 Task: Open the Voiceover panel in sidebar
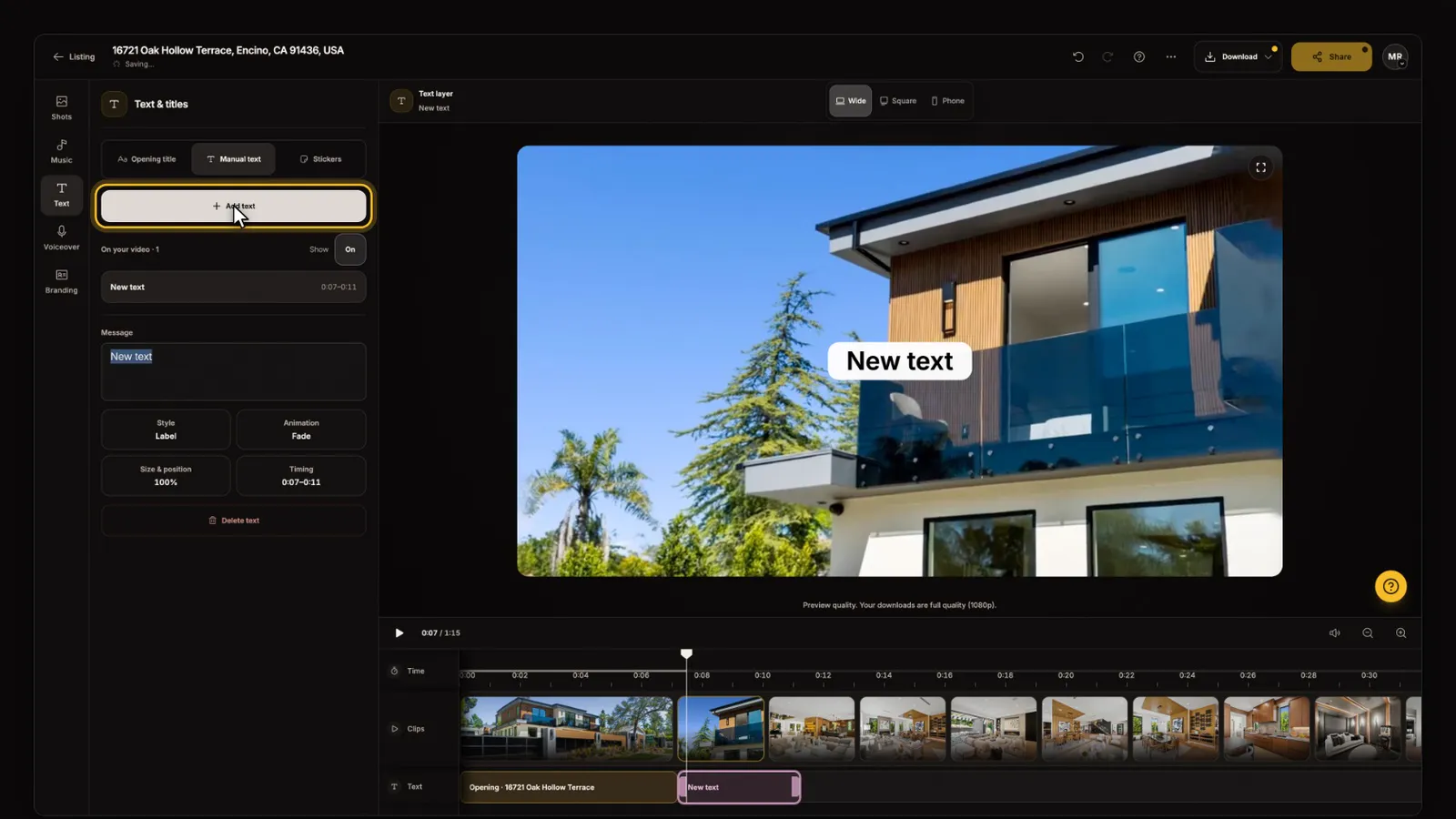coord(61,238)
